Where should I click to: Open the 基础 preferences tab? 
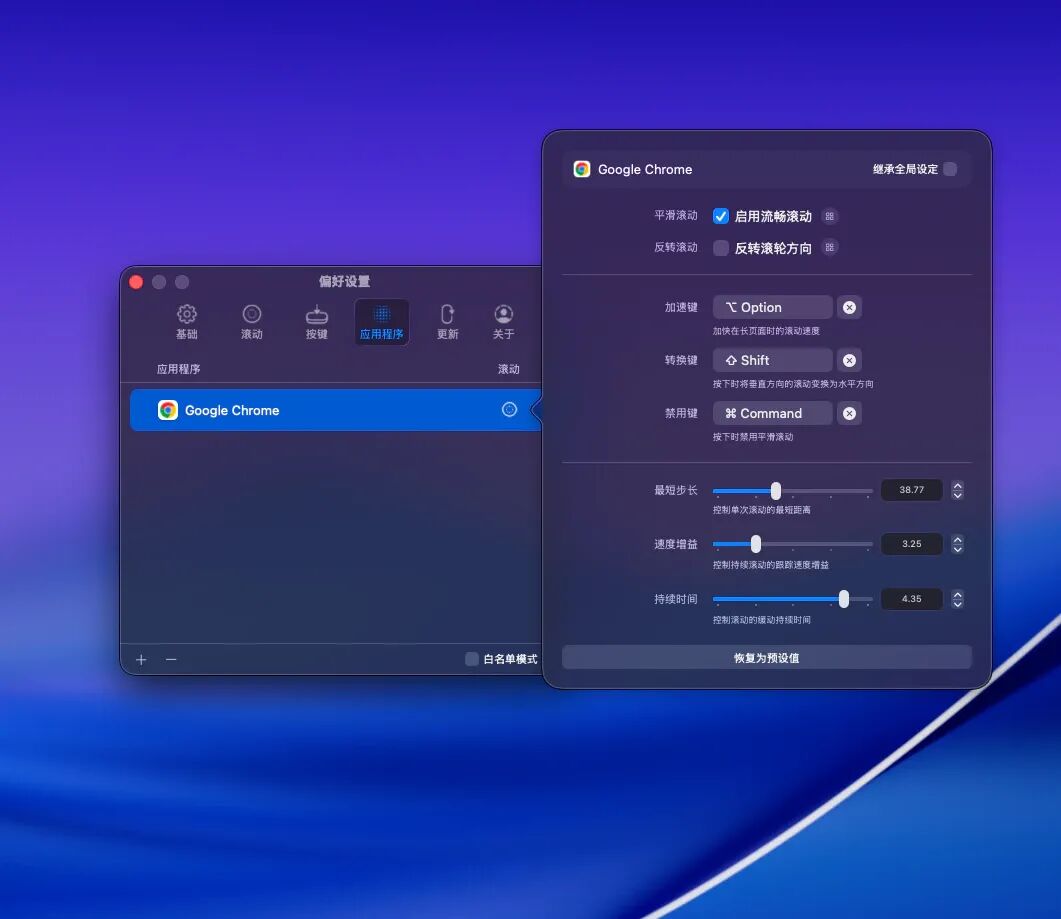click(187, 321)
